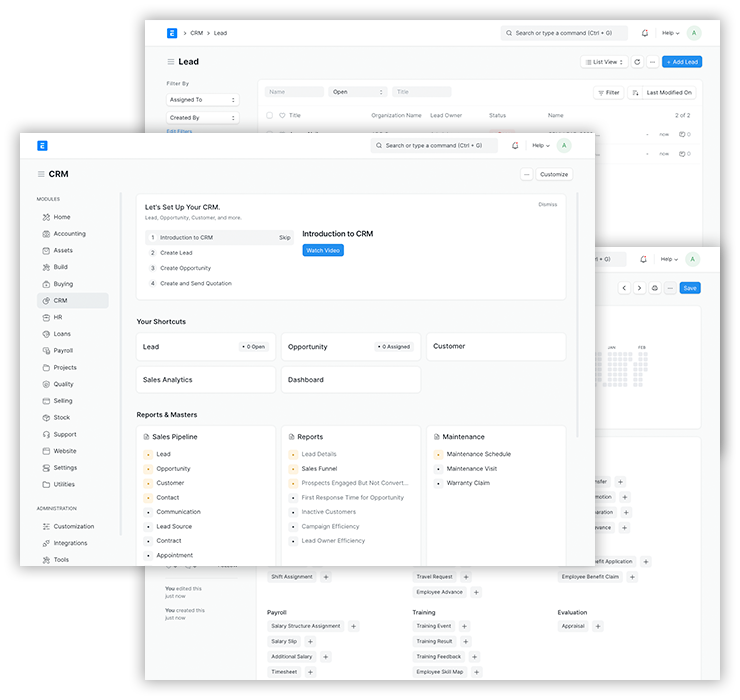Image resolution: width=740 pixels, height=700 pixels.
Task: Open the Assigned To filter dropdown
Action: pyautogui.click(x=202, y=100)
